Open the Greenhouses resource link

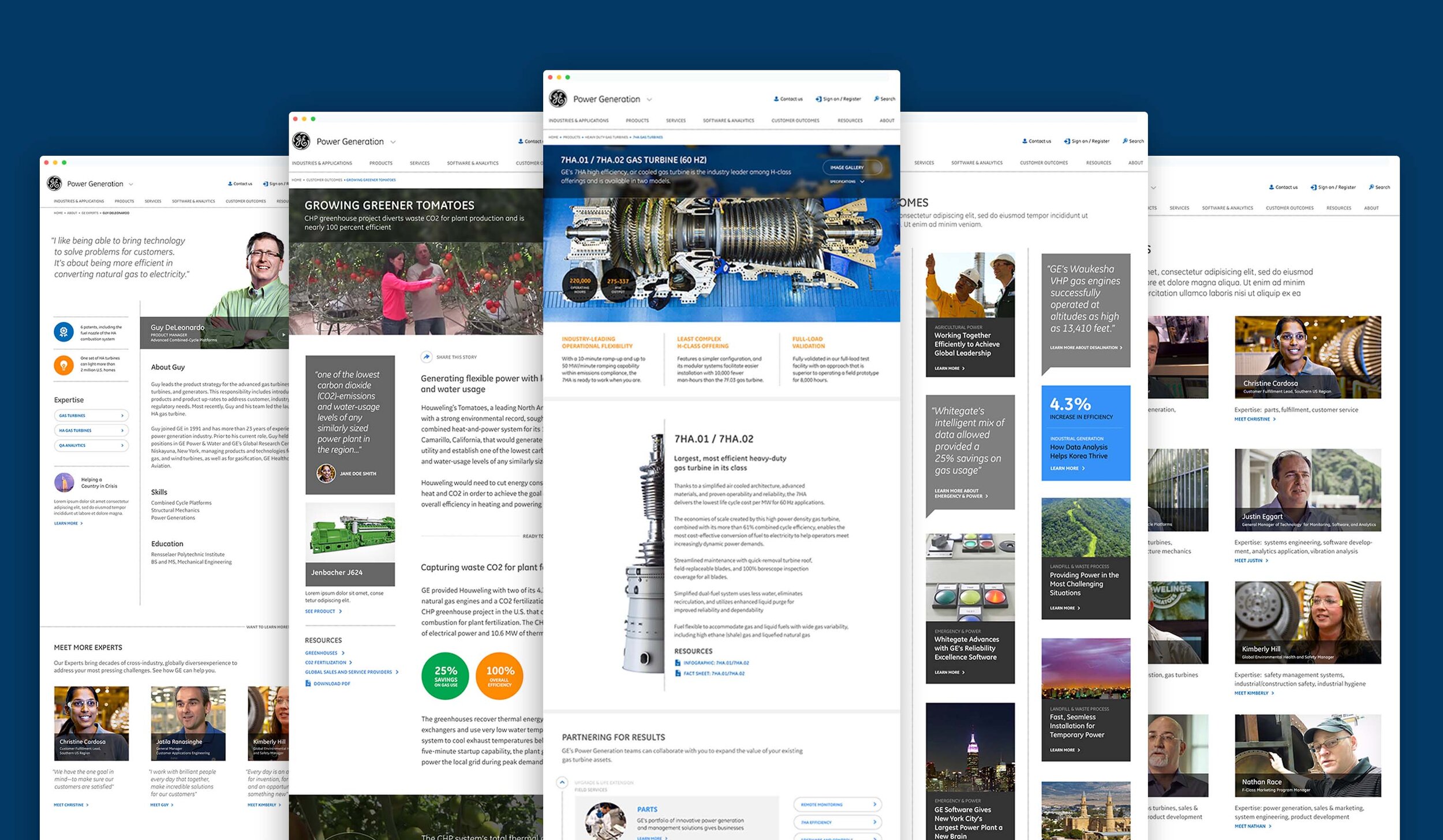[324, 652]
